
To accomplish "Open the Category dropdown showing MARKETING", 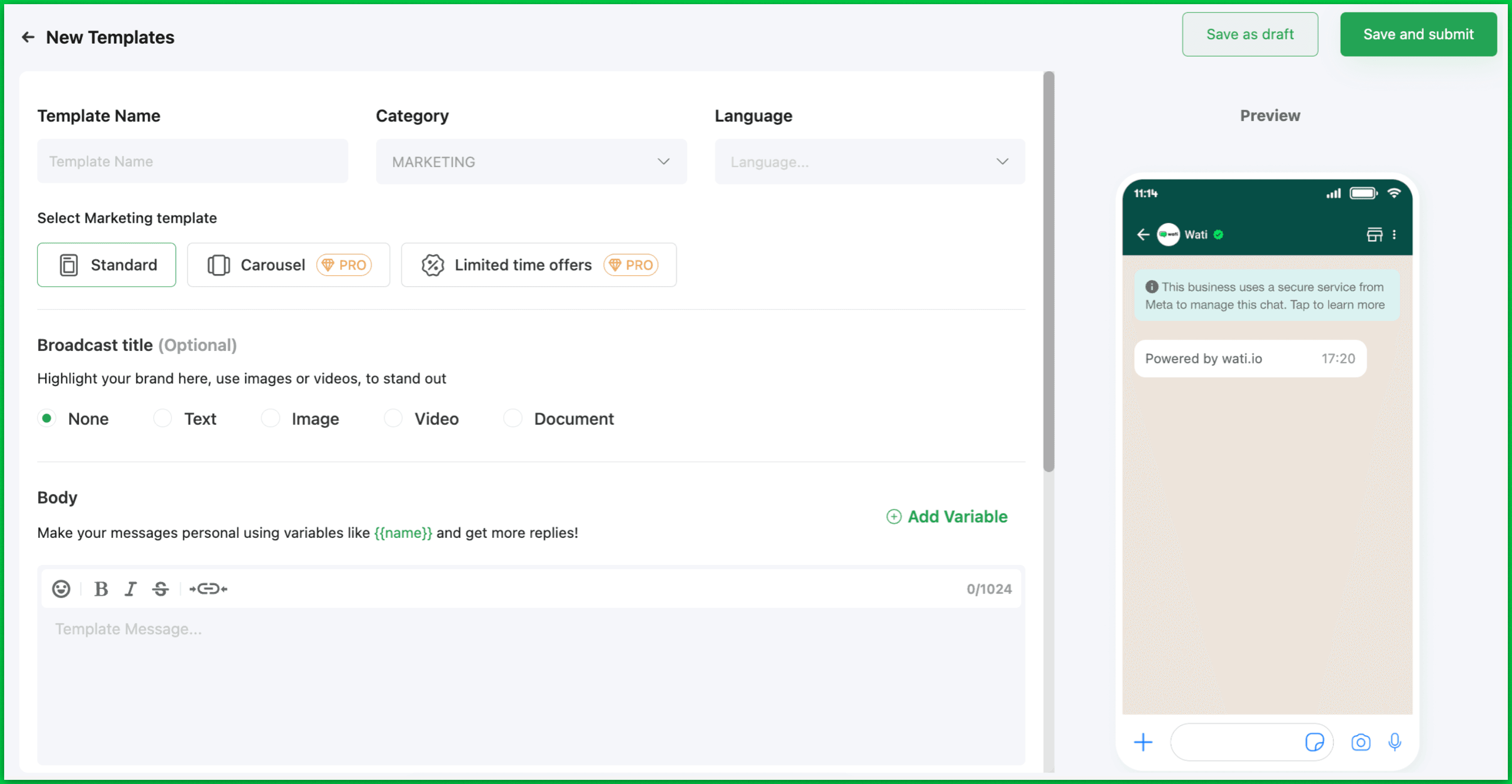I will click(x=530, y=161).
